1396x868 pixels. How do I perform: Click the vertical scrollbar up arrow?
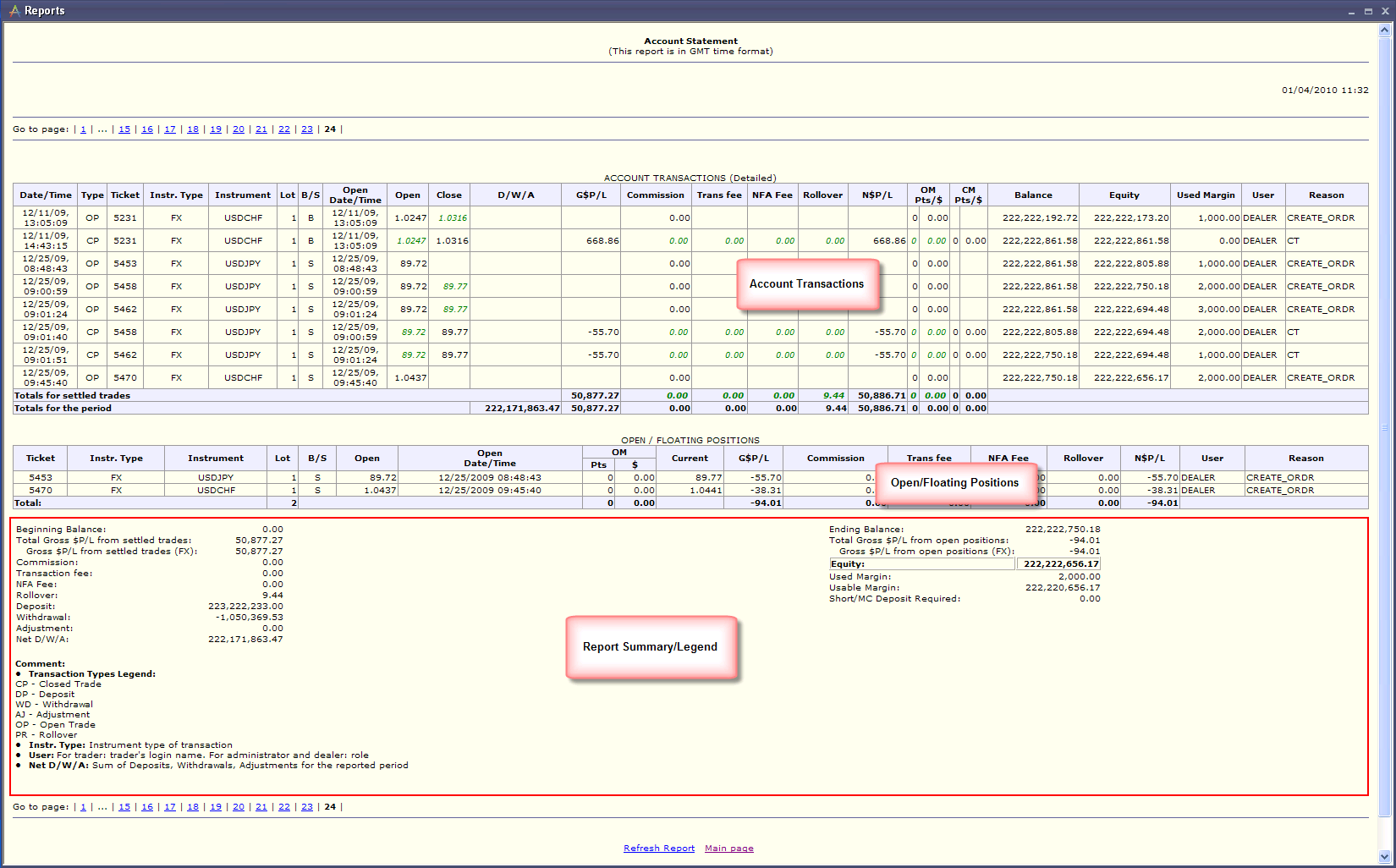[1385, 30]
